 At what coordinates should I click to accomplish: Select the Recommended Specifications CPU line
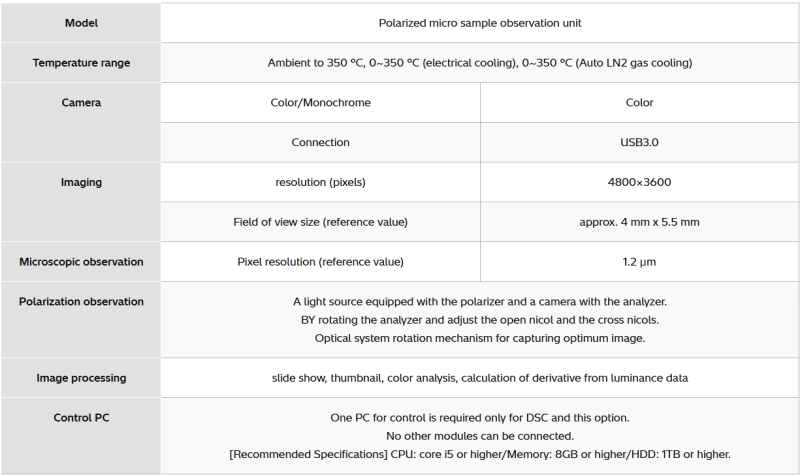480,454
